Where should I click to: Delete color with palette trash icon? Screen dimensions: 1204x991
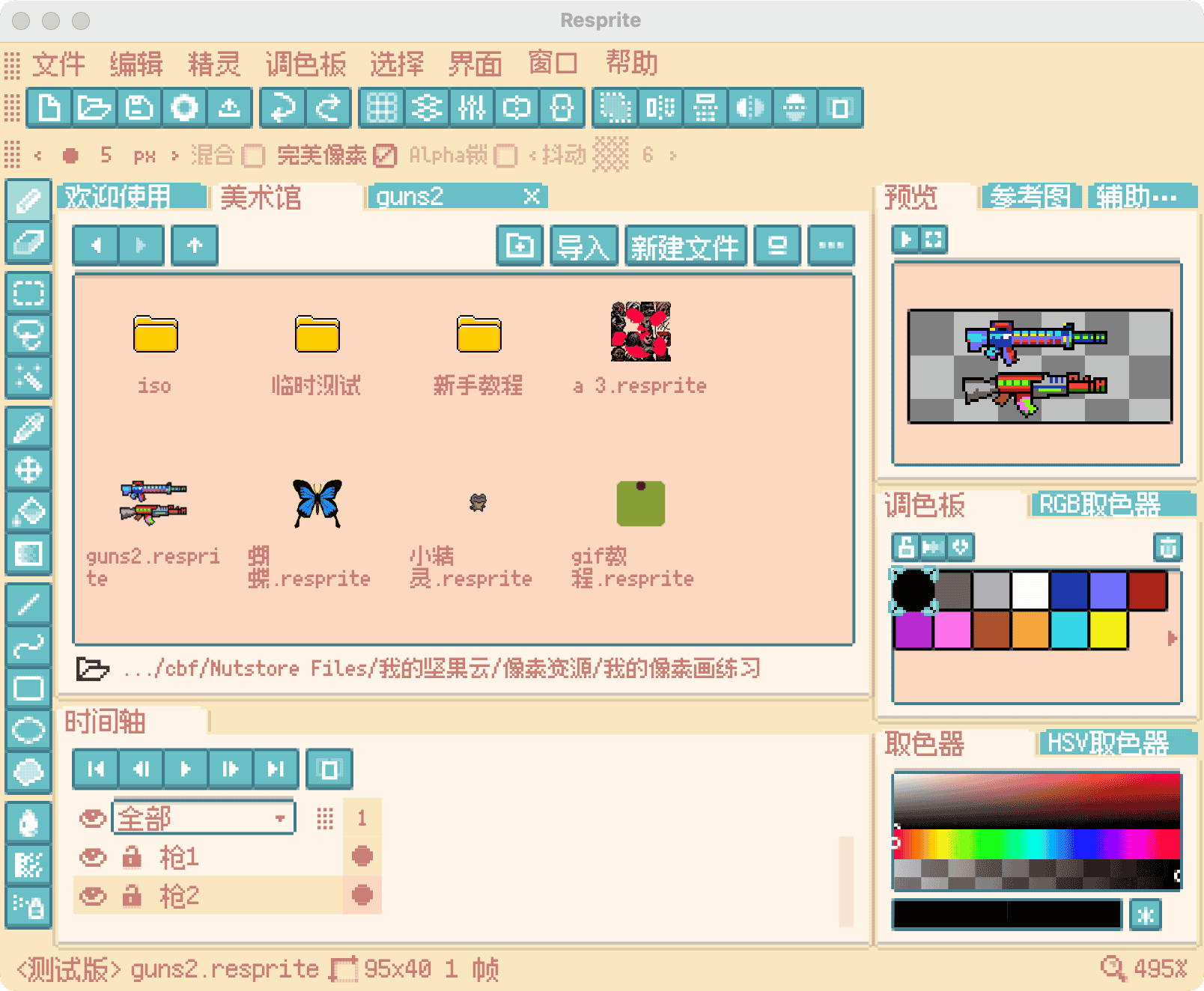coord(1167,548)
